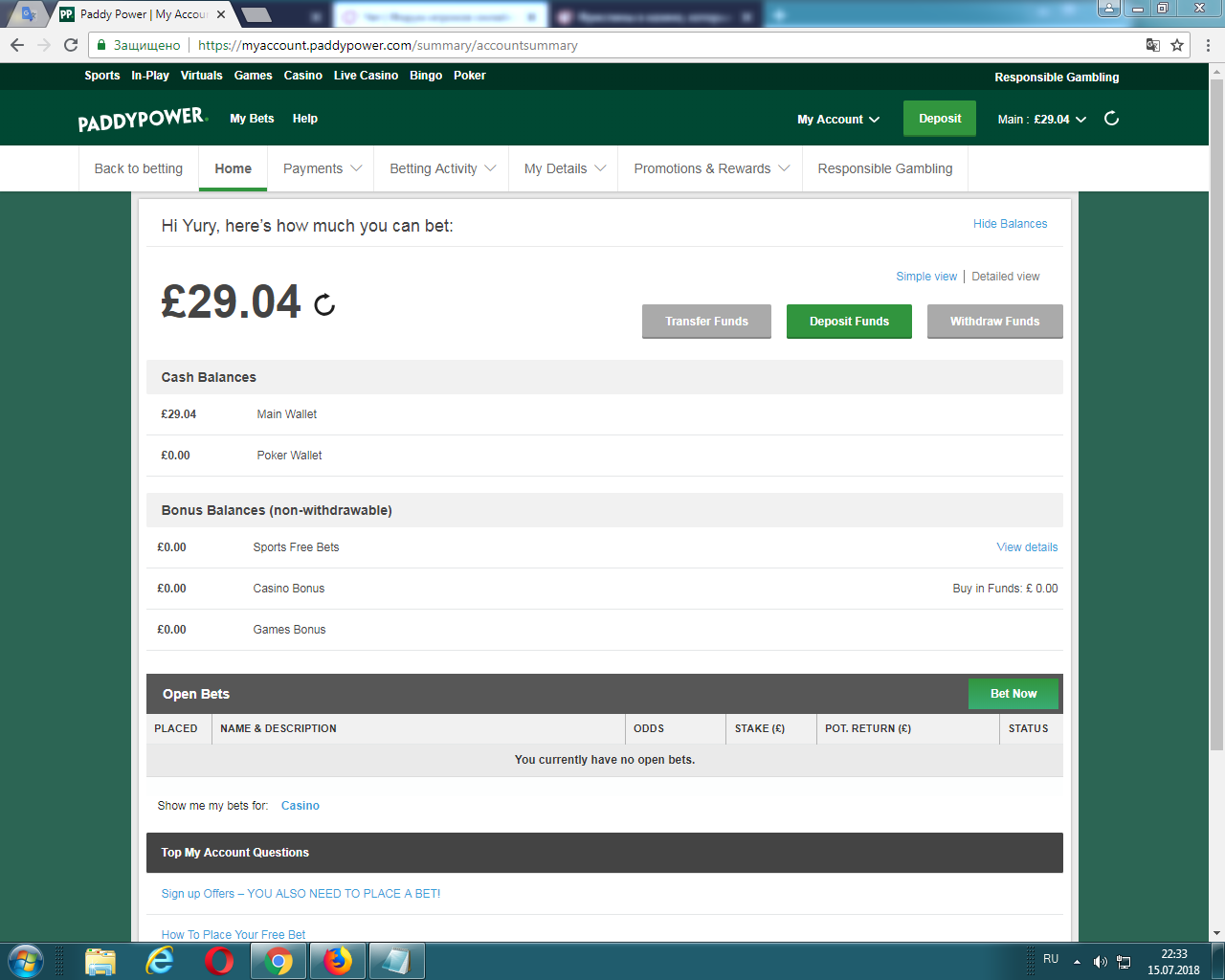Viewport: 1225px width, 980px height.
Task: Reload the page in Chrome
Action: (71, 45)
